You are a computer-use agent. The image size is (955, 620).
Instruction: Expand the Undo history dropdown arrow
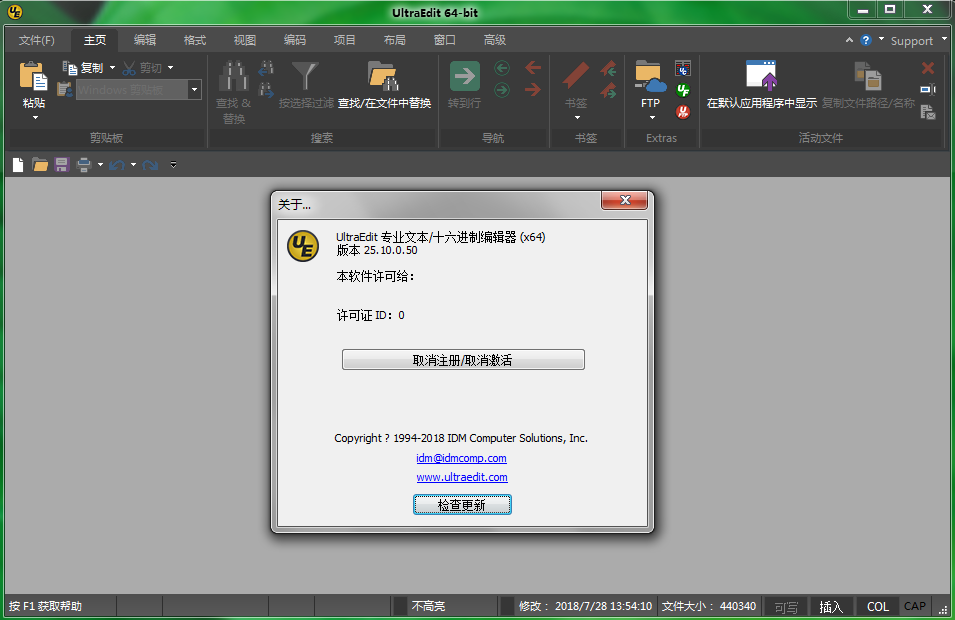pos(133,164)
